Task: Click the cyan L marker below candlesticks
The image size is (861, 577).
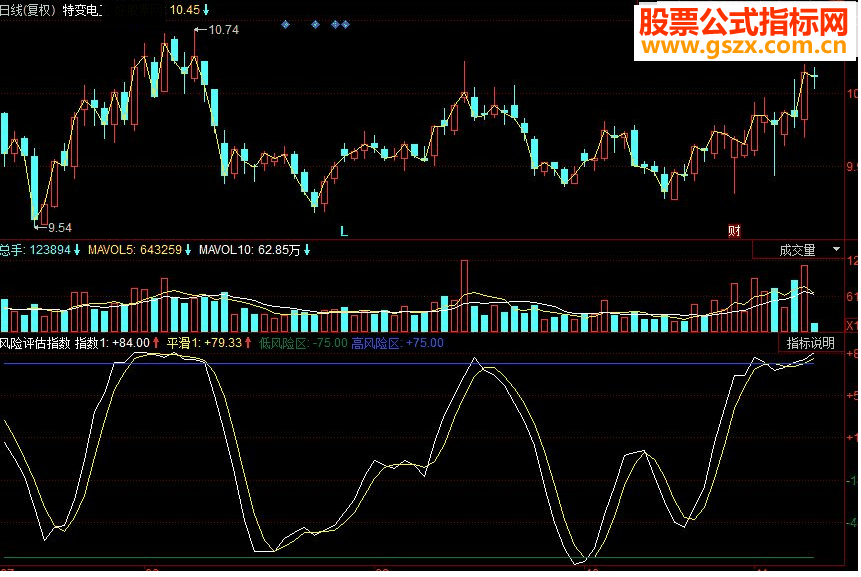Action: 344,231
